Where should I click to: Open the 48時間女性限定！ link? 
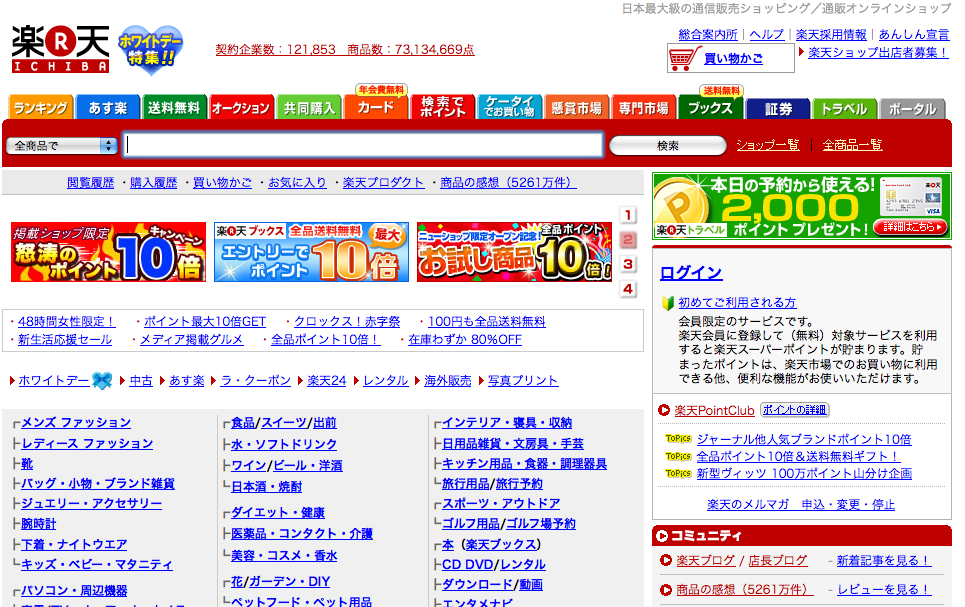[x=66, y=322]
